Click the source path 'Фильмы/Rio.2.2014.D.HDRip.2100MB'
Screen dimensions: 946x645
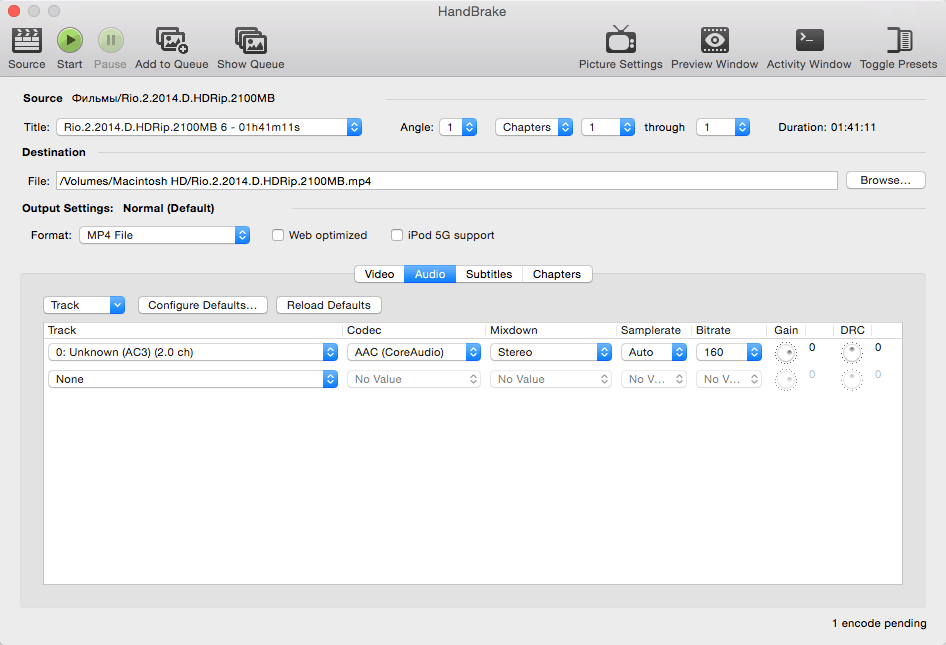(x=174, y=98)
